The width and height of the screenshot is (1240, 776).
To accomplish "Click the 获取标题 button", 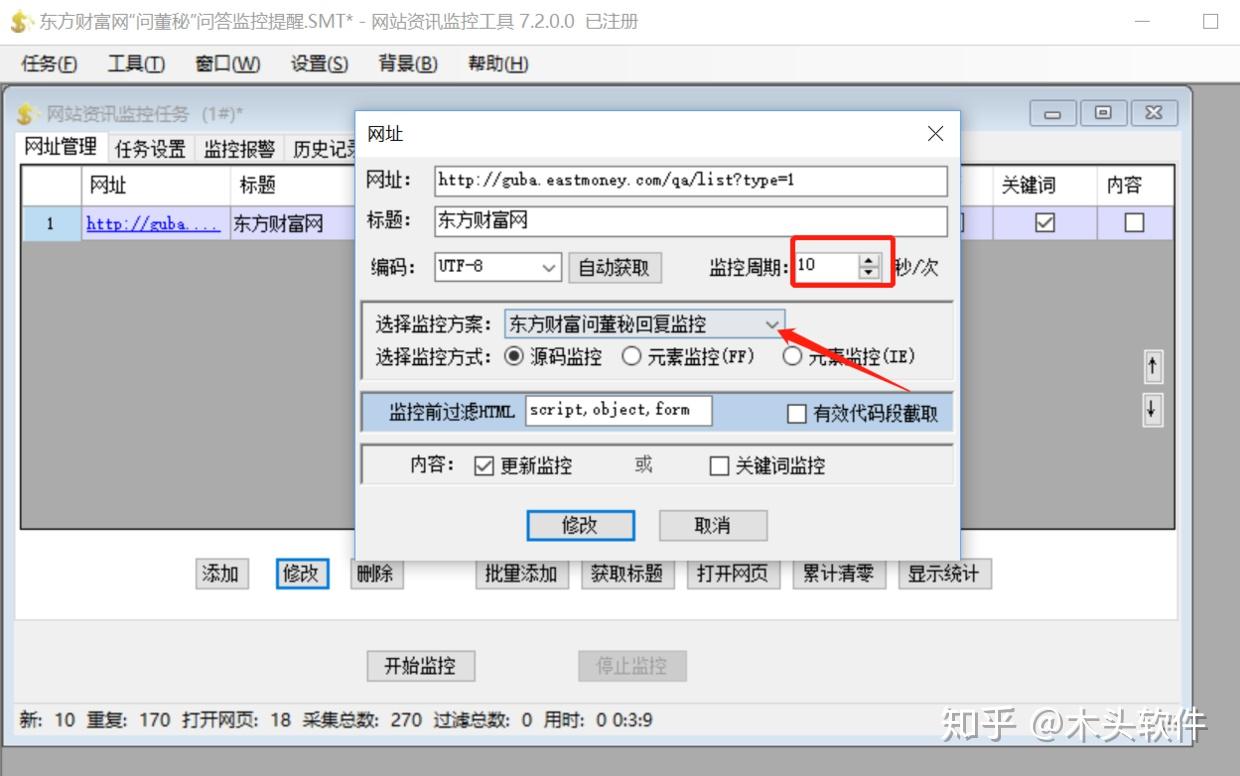I will [627, 573].
